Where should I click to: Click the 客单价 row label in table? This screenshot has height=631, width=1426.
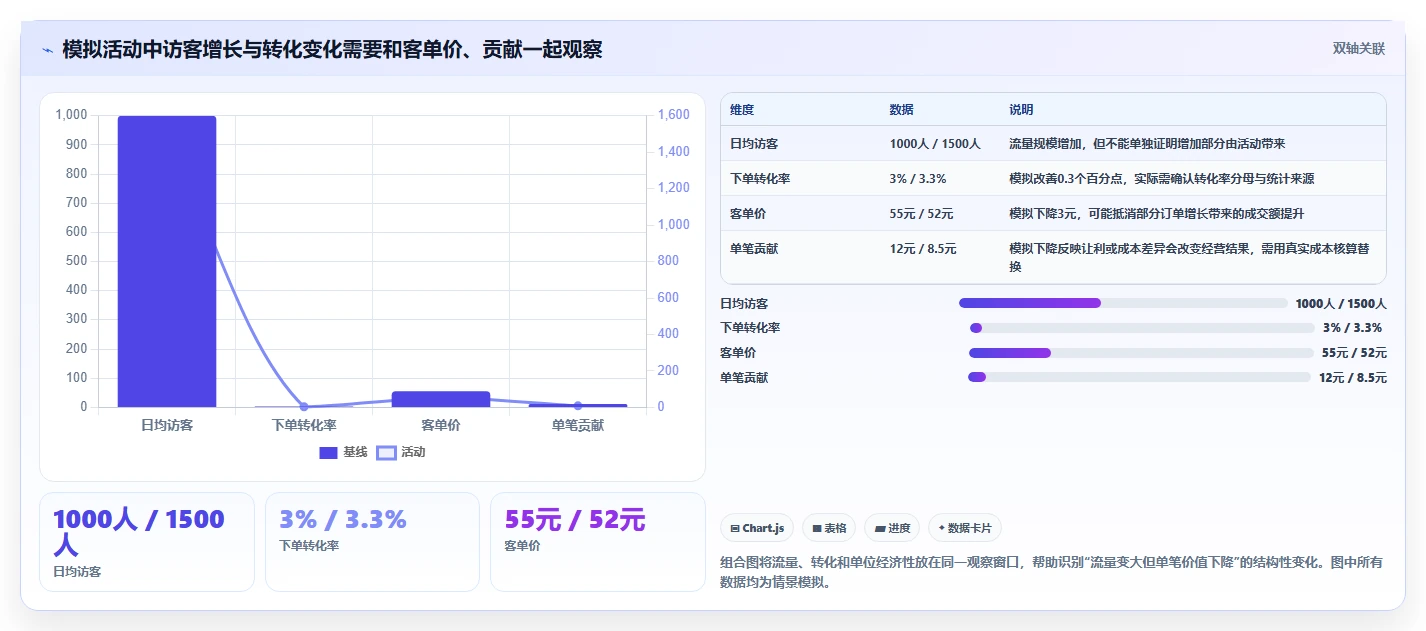click(748, 214)
